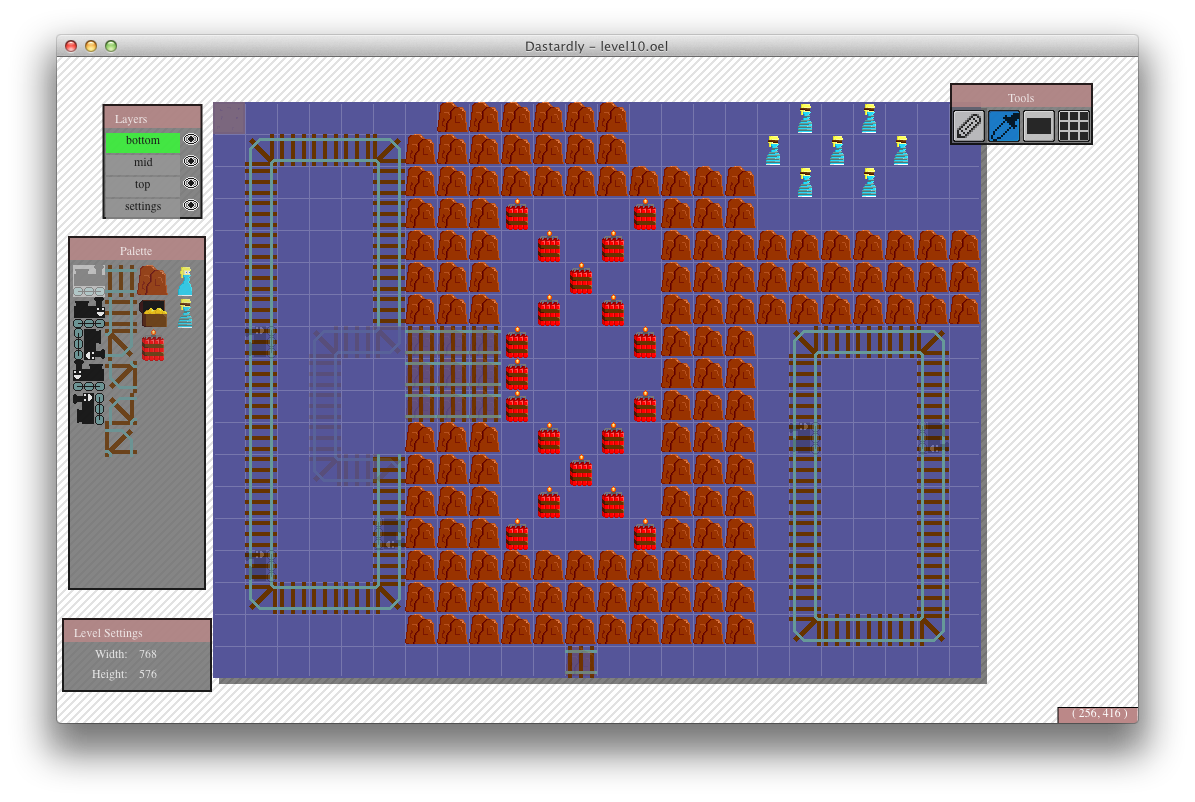The image size is (1195, 802).
Task: Pick the upward-facing black locomotive tile
Action: tap(89, 408)
